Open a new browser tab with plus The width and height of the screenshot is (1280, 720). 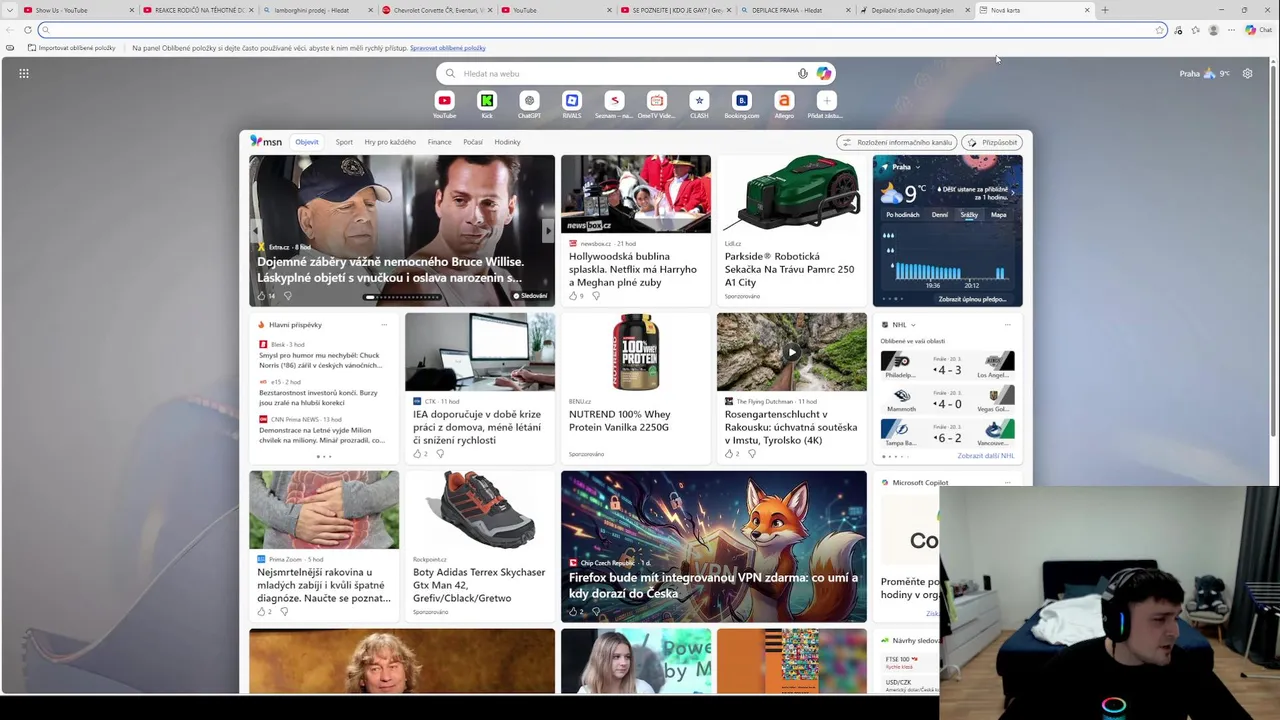pos(1104,10)
